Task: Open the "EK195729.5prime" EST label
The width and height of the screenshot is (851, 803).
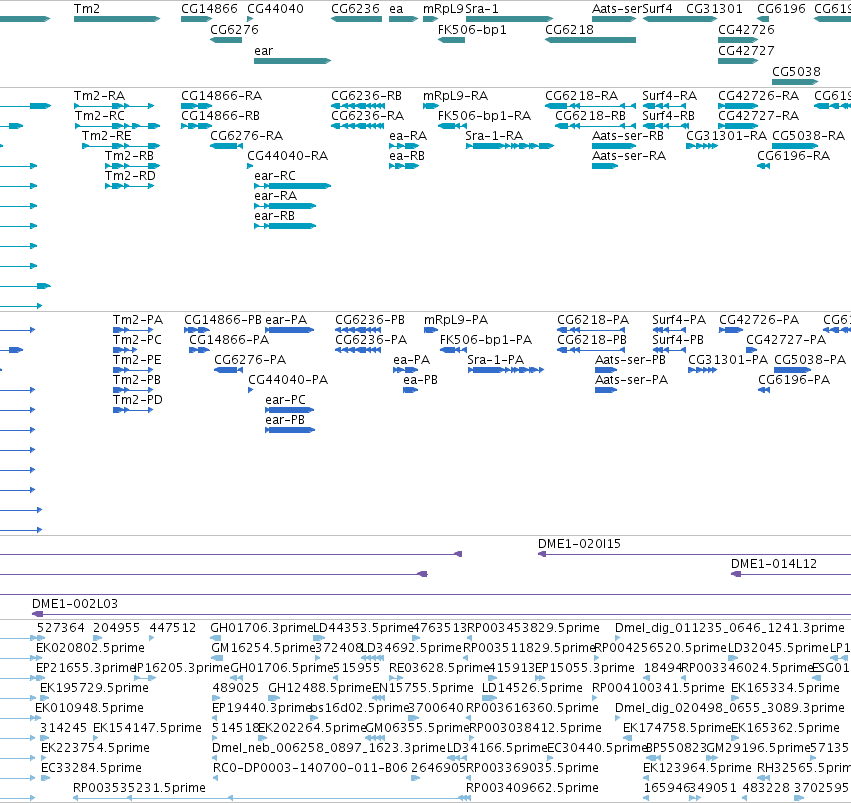Action: [94, 688]
